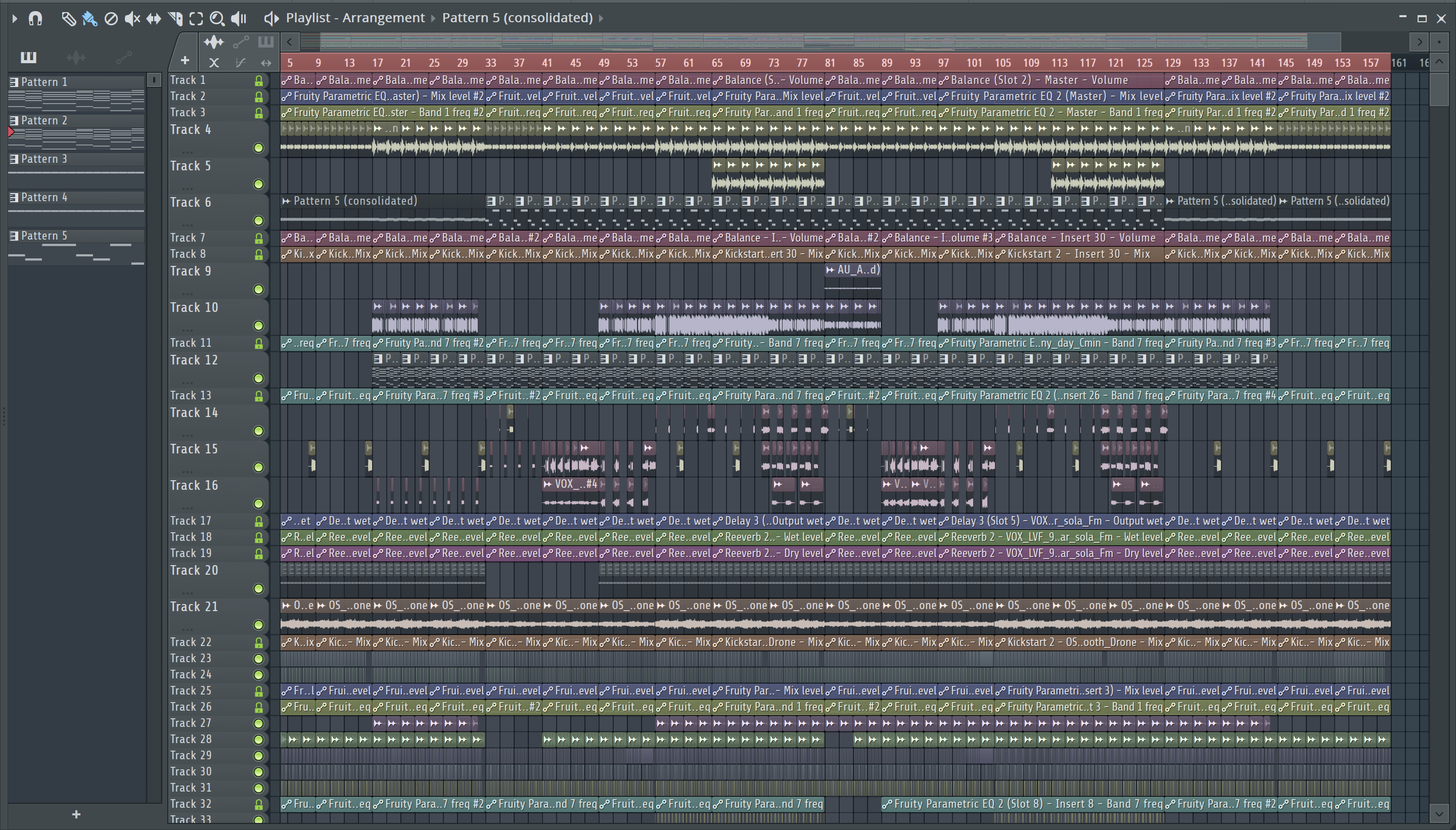
Task: Select the Playback speaker tool
Action: (x=238, y=18)
